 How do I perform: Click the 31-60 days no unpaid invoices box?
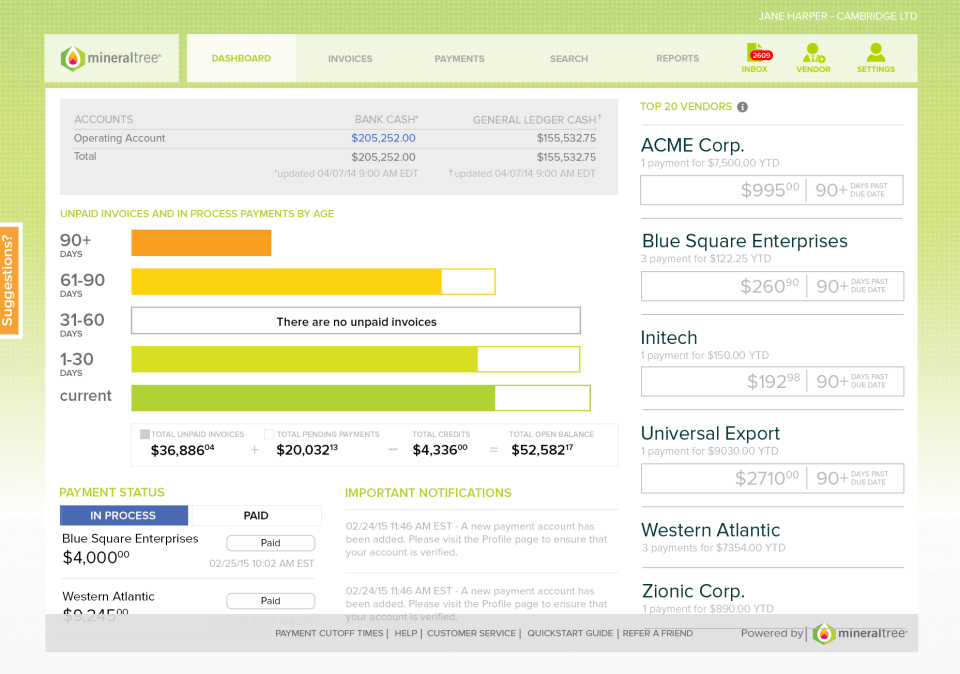tap(356, 321)
